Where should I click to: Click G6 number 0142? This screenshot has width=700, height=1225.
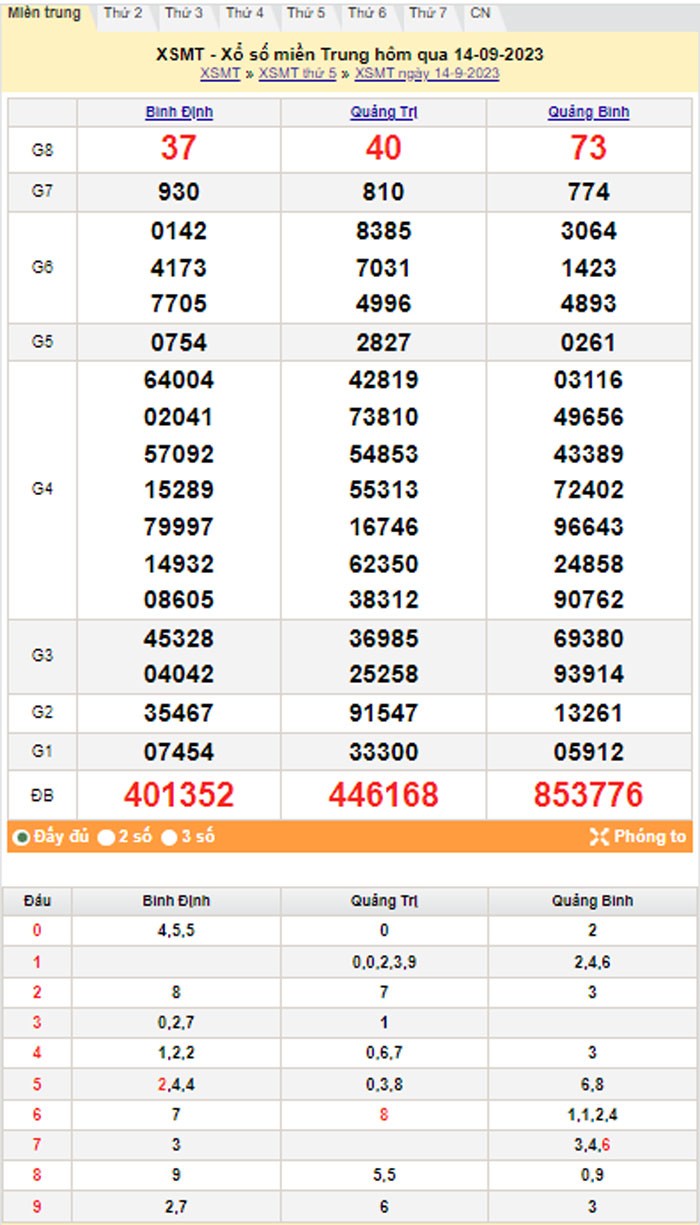pos(179,231)
